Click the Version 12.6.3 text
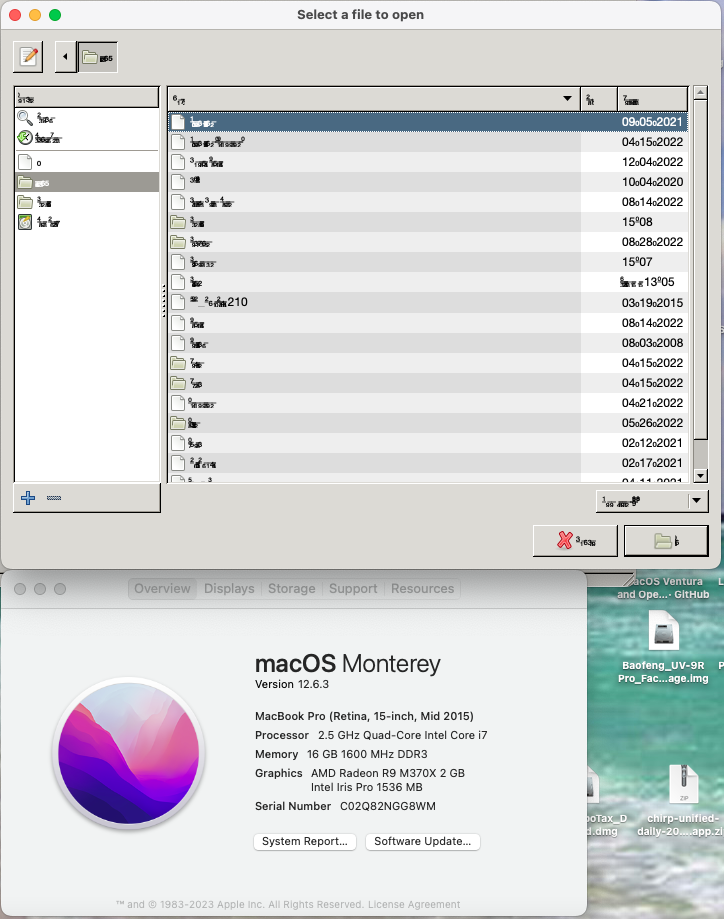This screenshot has width=724, height=919. tap(292, 684)
